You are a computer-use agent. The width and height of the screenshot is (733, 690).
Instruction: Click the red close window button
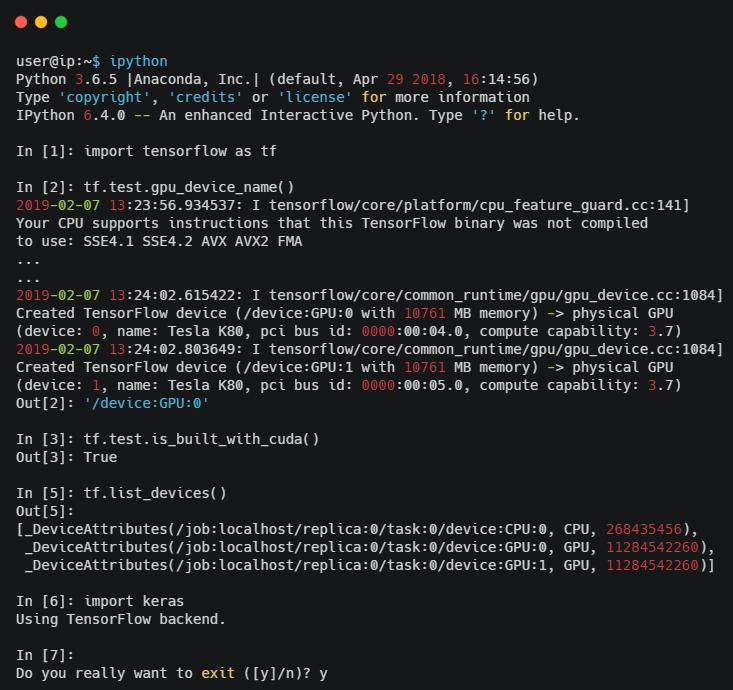point(21,21)
